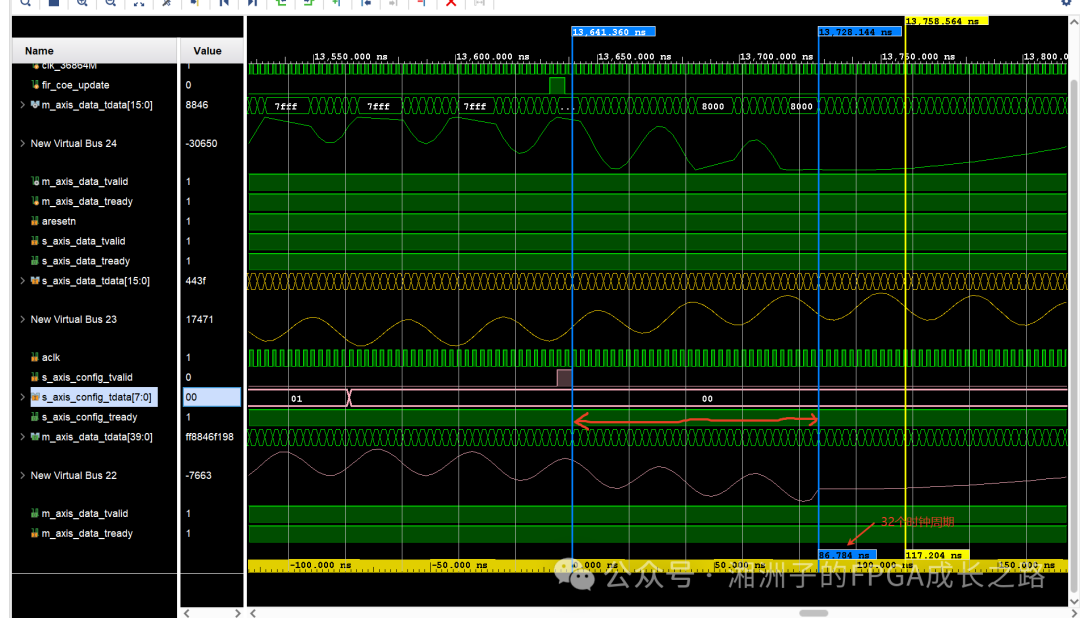Expand the m_axis_data_tdata[15:0] bus

point(23,105)
